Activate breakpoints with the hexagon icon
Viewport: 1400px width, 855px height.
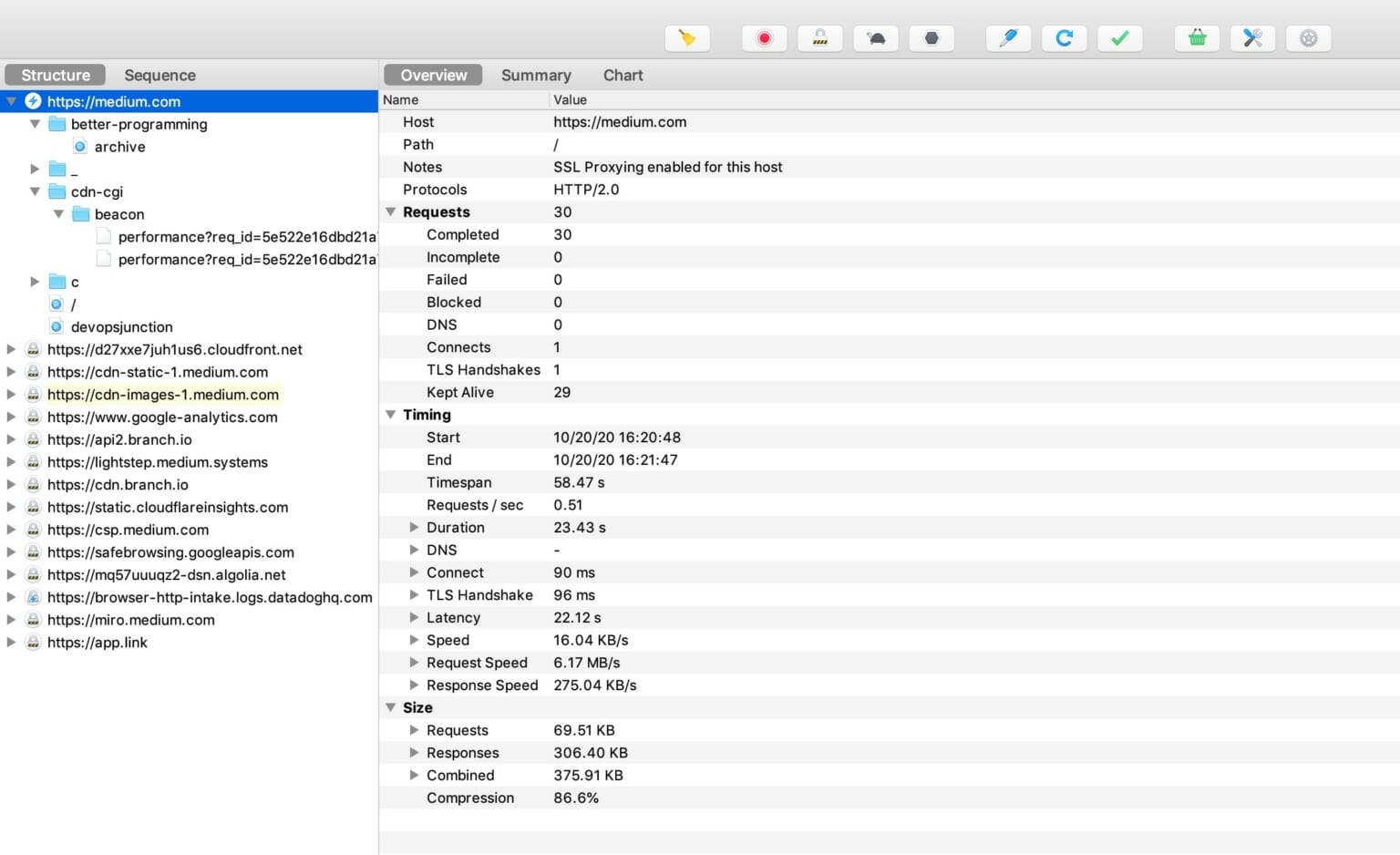[932, 38]
